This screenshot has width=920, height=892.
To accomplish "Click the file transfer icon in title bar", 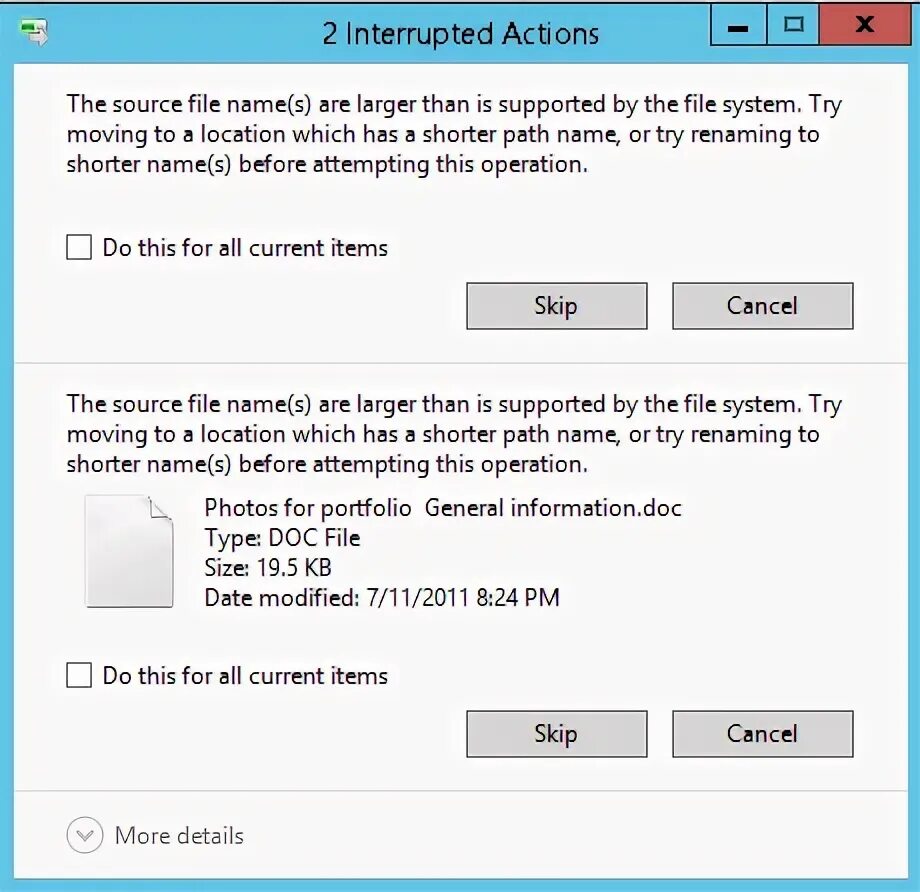I will 34,32.
